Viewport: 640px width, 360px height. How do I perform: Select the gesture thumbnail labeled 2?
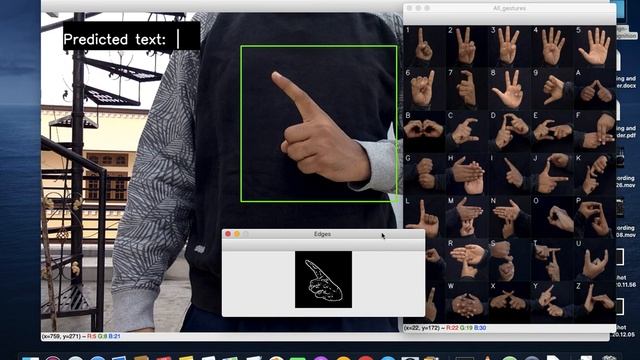click(x=467, y=47)
